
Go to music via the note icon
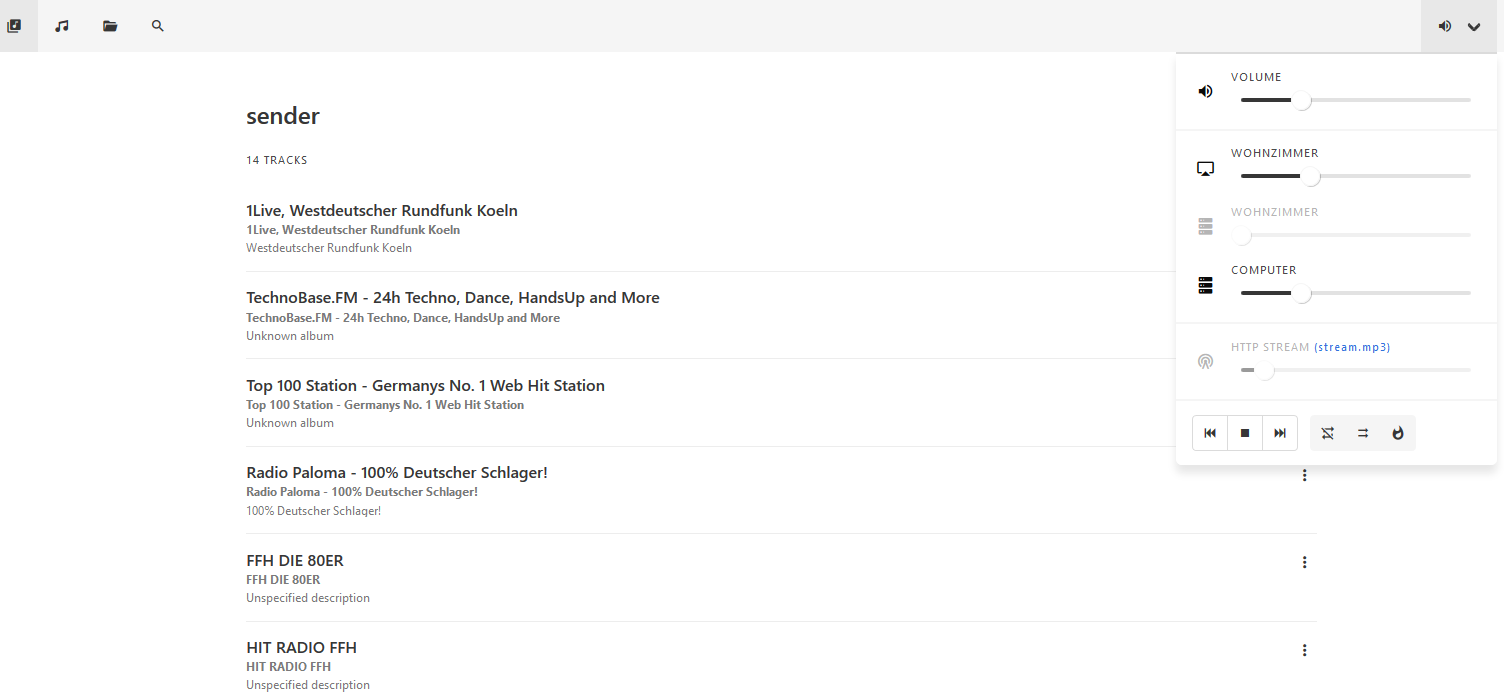point(62,26)
